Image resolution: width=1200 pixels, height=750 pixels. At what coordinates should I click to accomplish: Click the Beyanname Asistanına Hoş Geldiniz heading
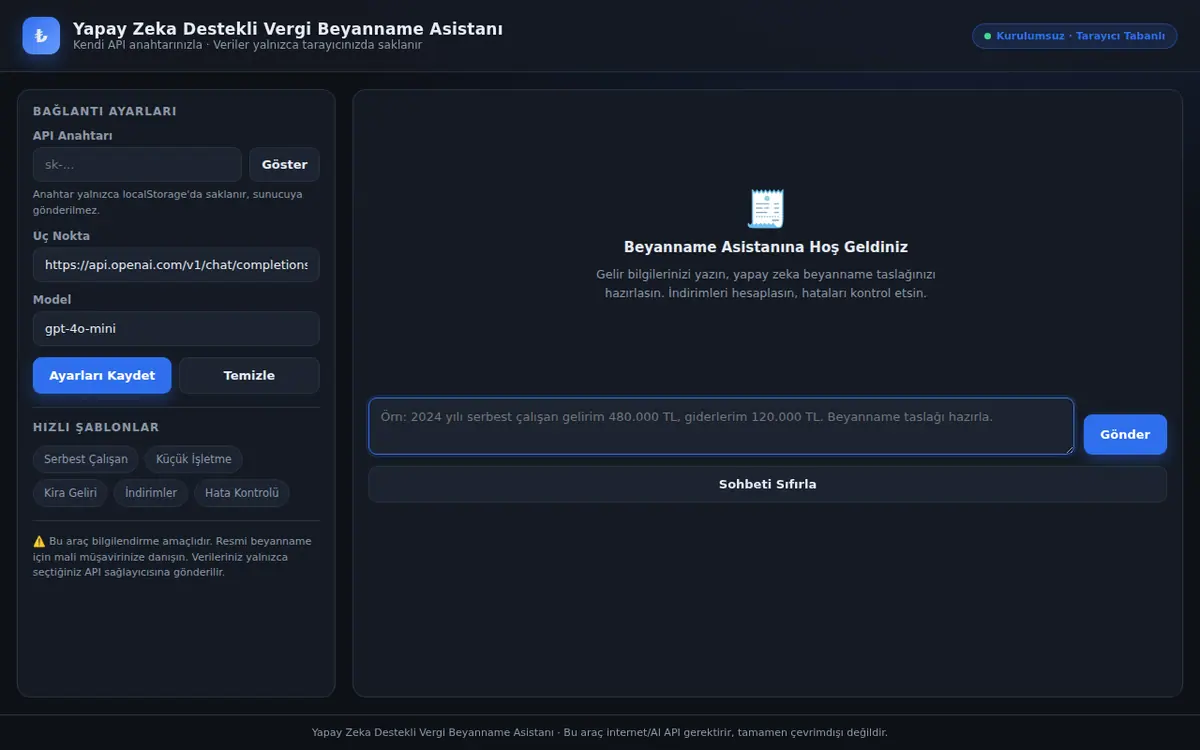tap(766, 247)
